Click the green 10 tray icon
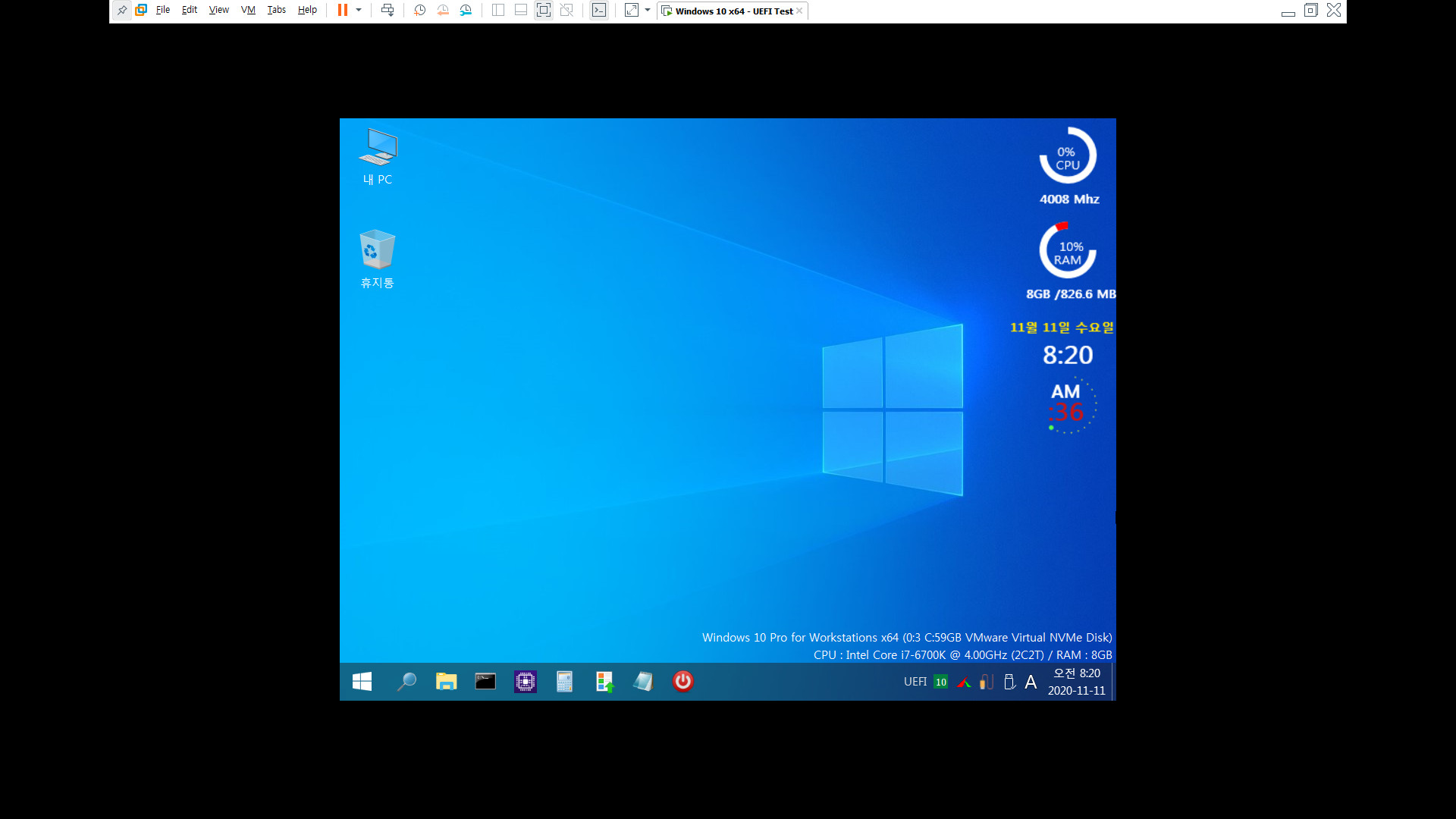 941,682
